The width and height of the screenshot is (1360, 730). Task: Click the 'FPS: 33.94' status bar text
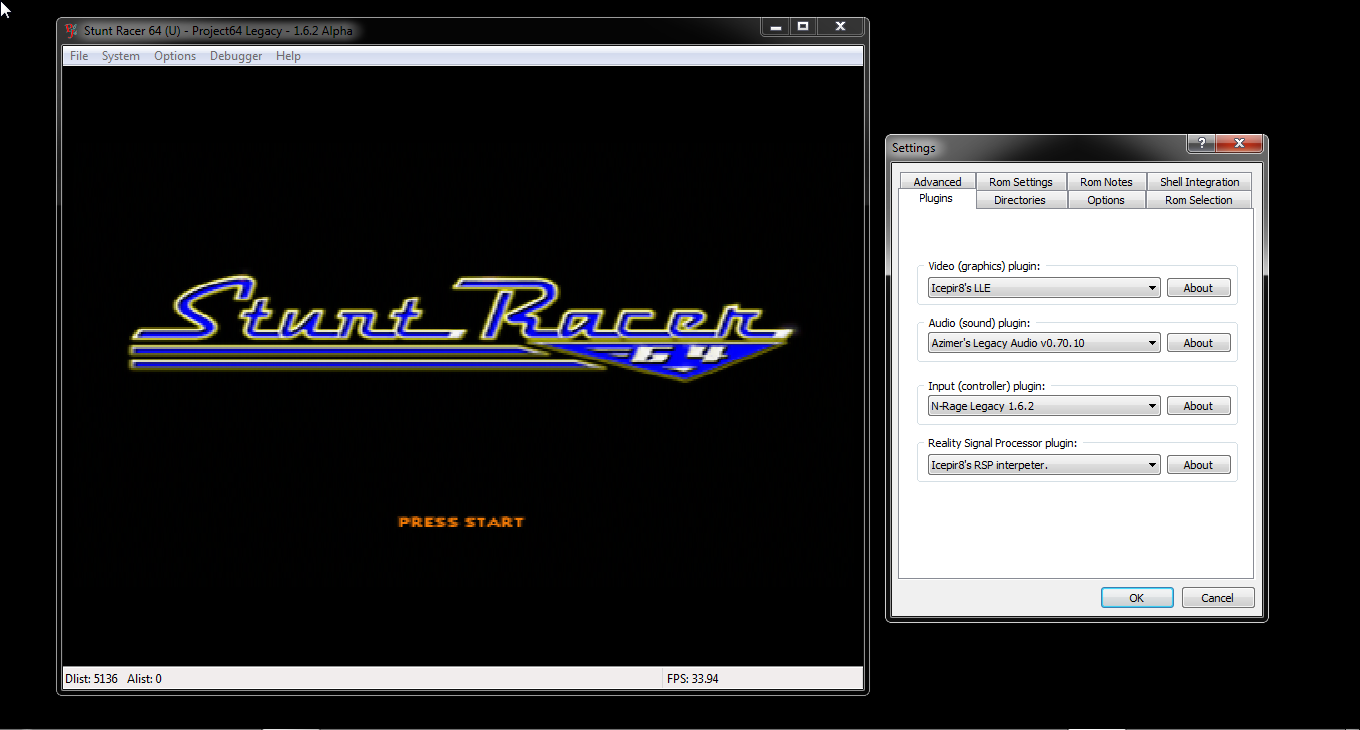click(693, 679)
